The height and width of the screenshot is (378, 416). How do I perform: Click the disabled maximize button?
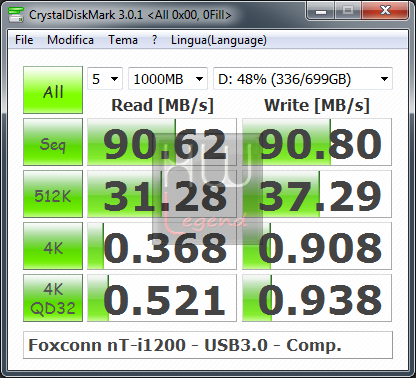(x=348, y=11)
